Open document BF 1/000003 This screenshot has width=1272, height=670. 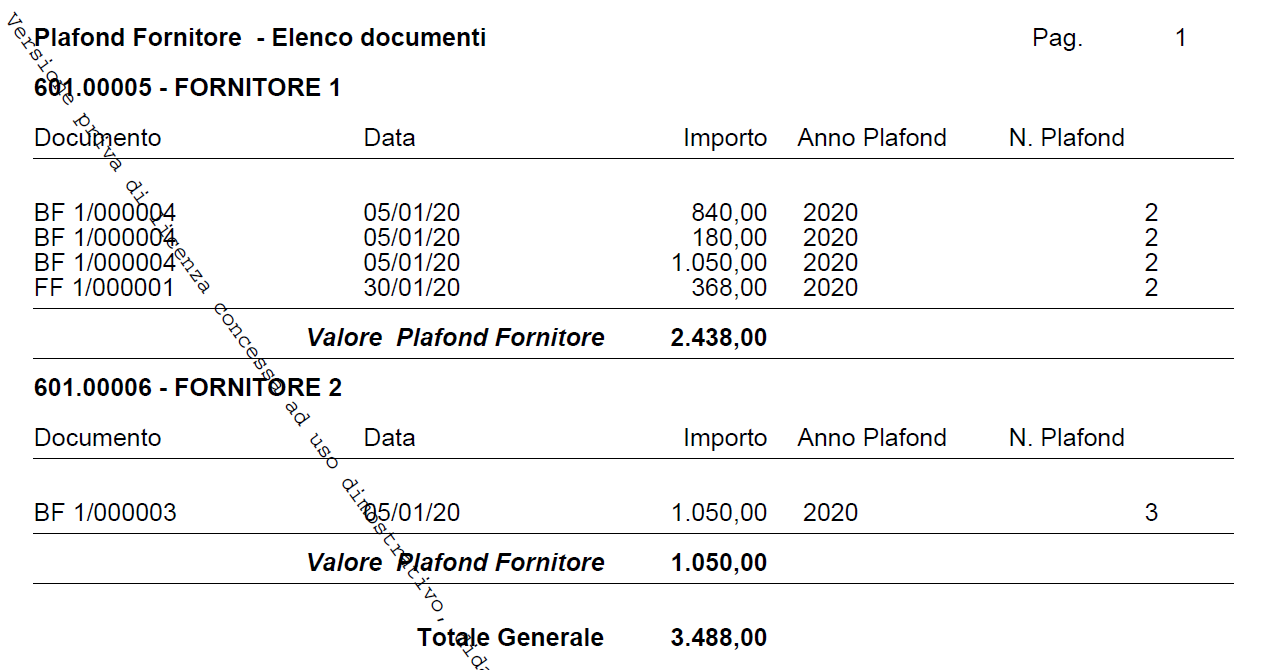click(x=104, y=513)
